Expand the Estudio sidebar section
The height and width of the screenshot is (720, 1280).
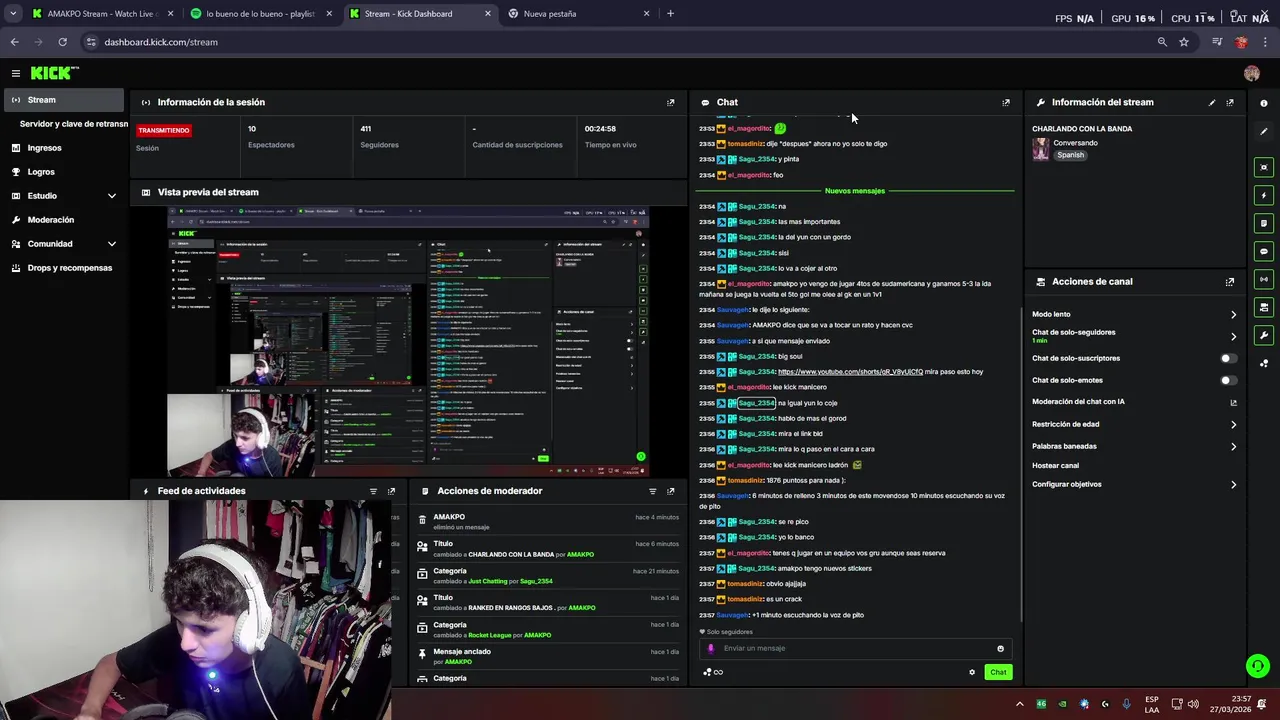tap(111, 196)
